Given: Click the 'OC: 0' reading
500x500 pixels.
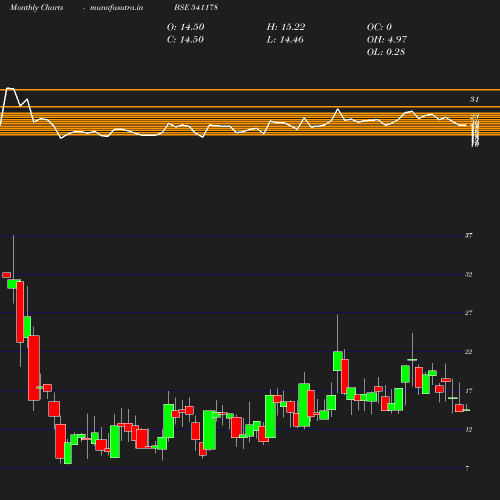Looking at the screenshot, I should tap(379, 27).
